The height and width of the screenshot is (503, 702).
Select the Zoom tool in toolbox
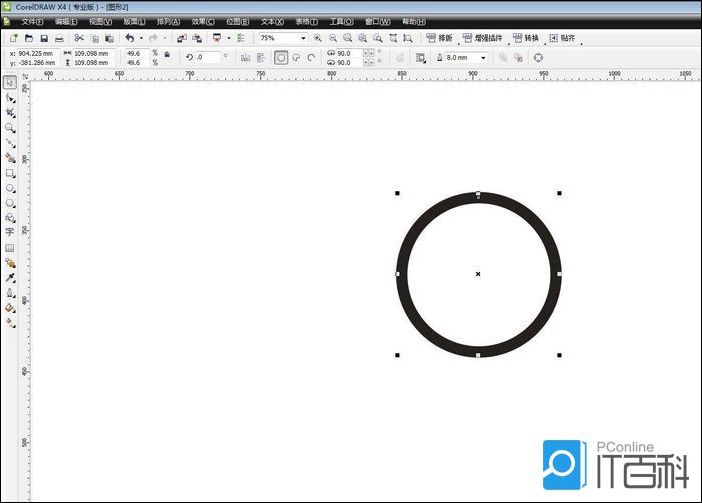click(x=10, y=128)
